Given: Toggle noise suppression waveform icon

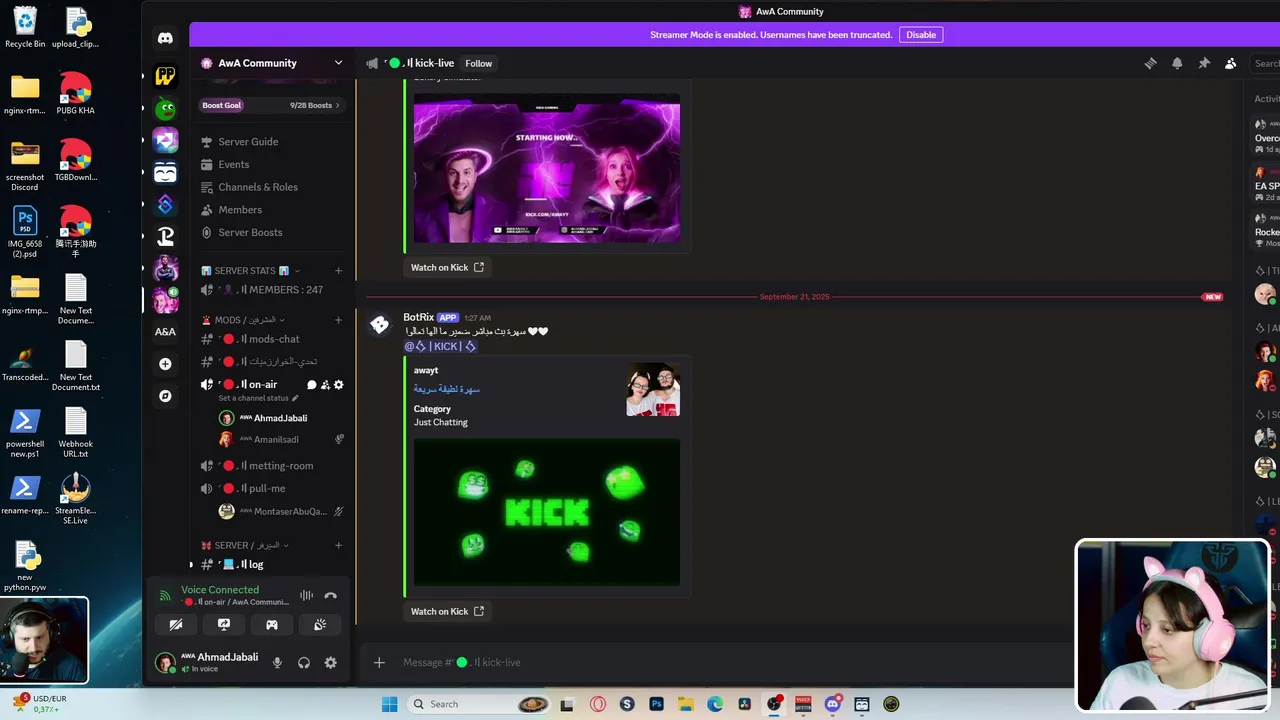Looking at the screenshot, I should pos(307,596).
